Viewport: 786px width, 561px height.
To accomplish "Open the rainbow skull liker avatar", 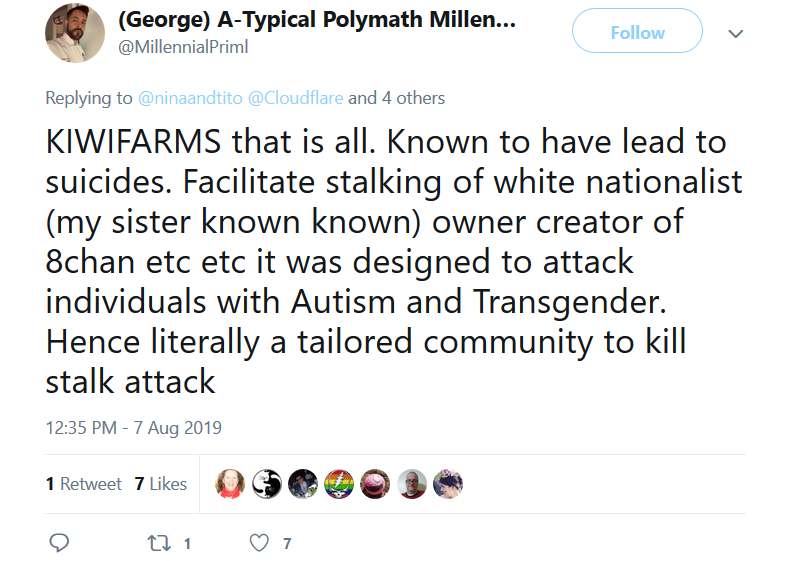I will click(339, 484).
